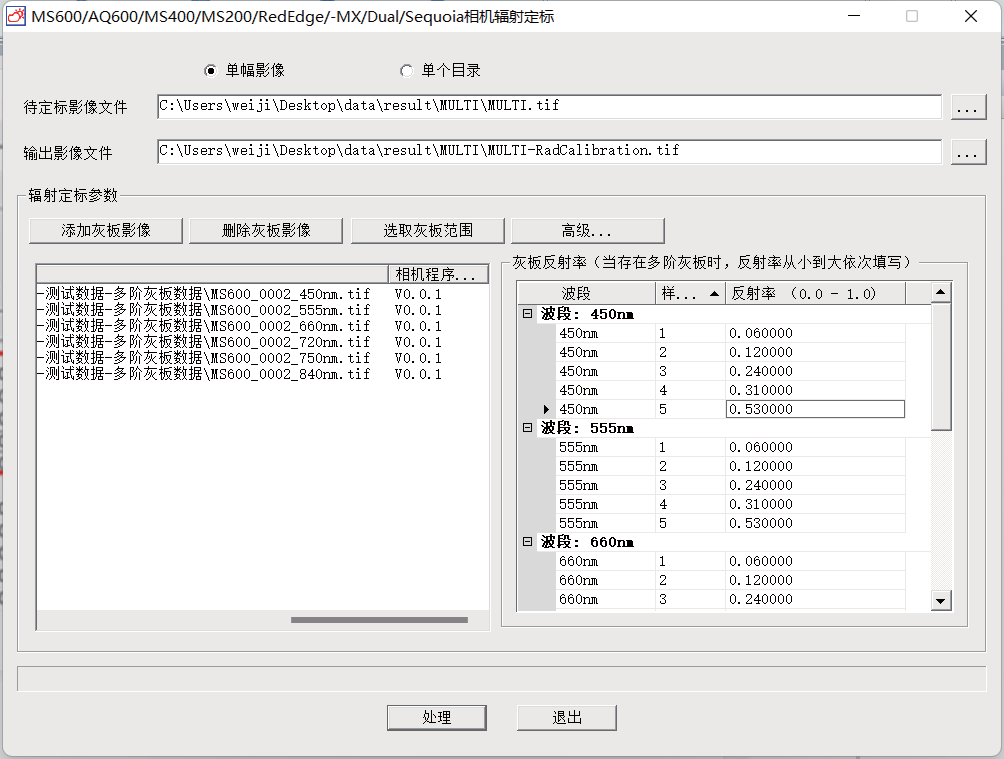The image size is (1004, 759).
Task: Click the sort arrow in the 样... column header
Action: [x=714, y=294]
